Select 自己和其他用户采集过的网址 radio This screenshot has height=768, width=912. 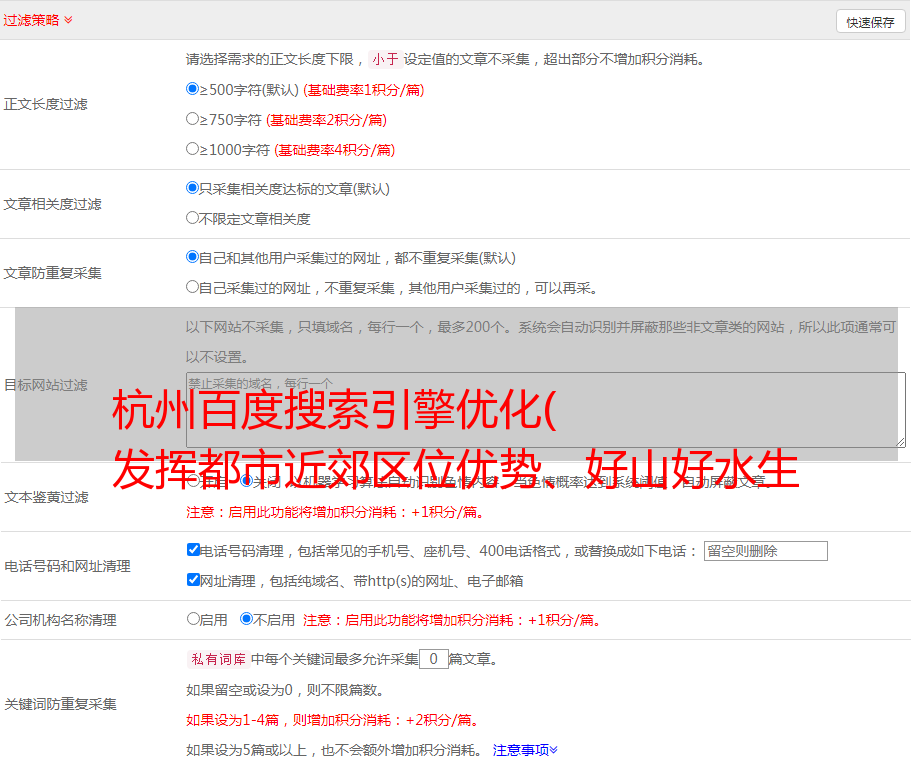tap(192, 257)
